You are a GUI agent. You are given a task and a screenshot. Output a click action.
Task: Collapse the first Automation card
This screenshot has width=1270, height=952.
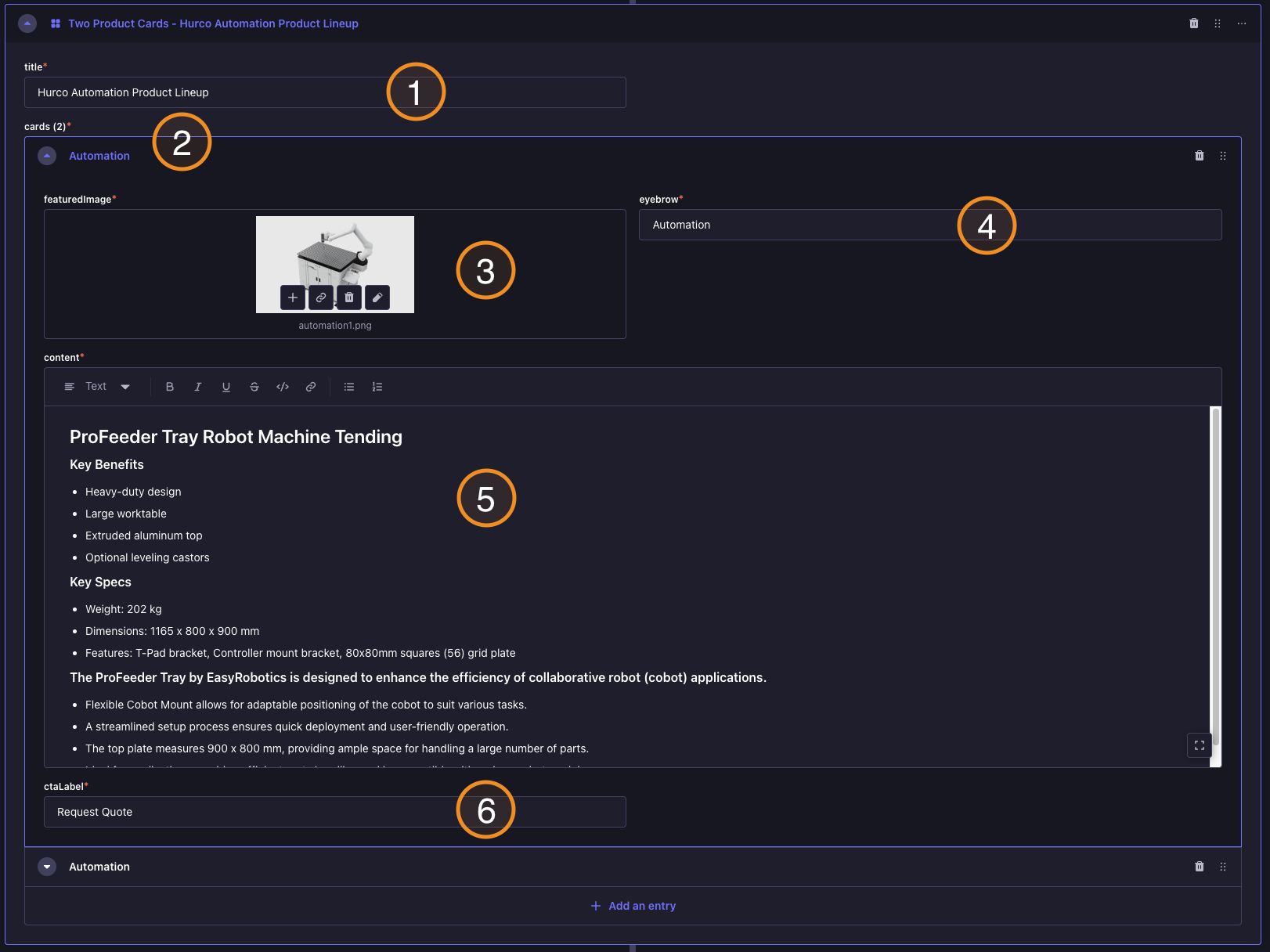point(47,156)
